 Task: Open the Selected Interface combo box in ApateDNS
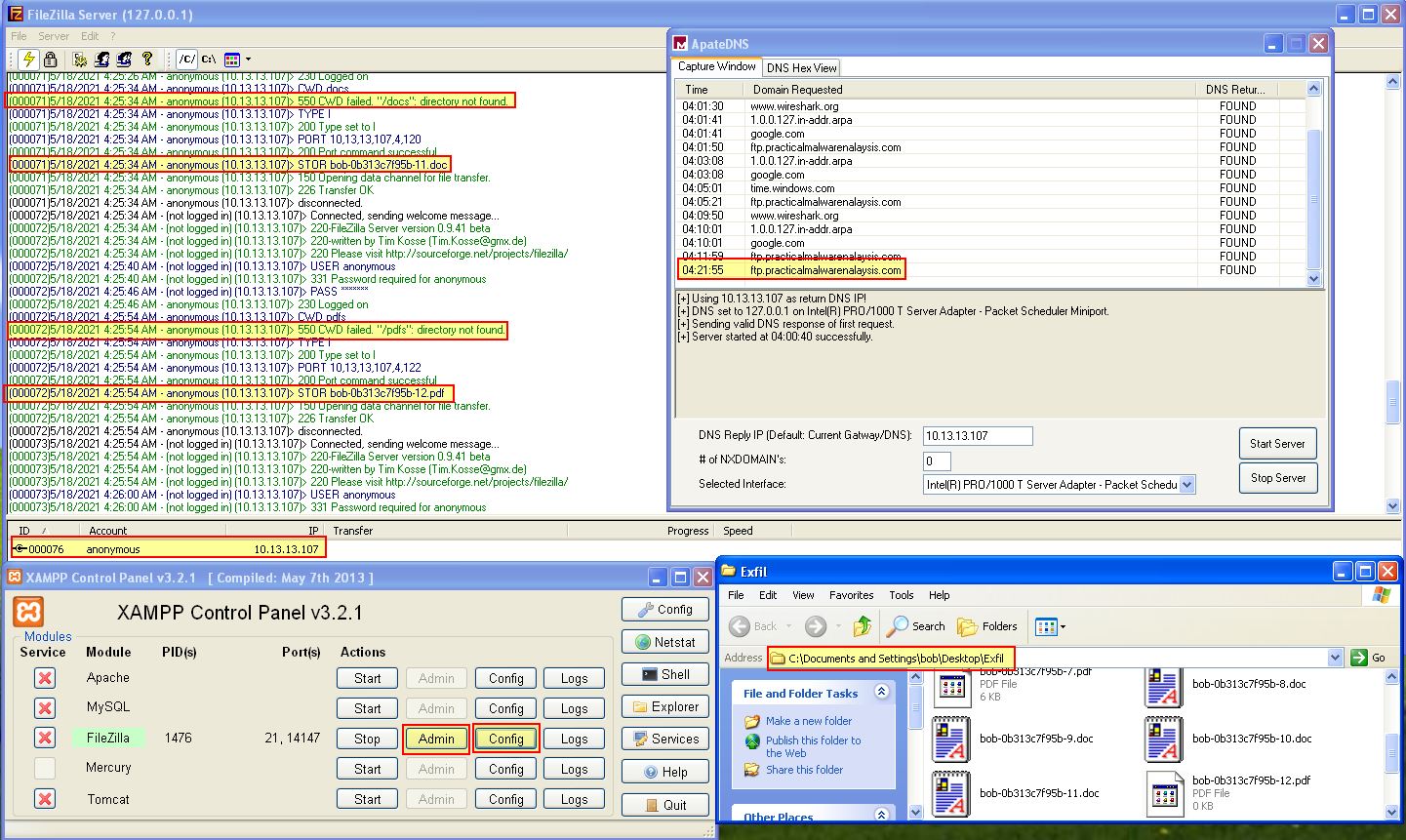coord(1060,484)
